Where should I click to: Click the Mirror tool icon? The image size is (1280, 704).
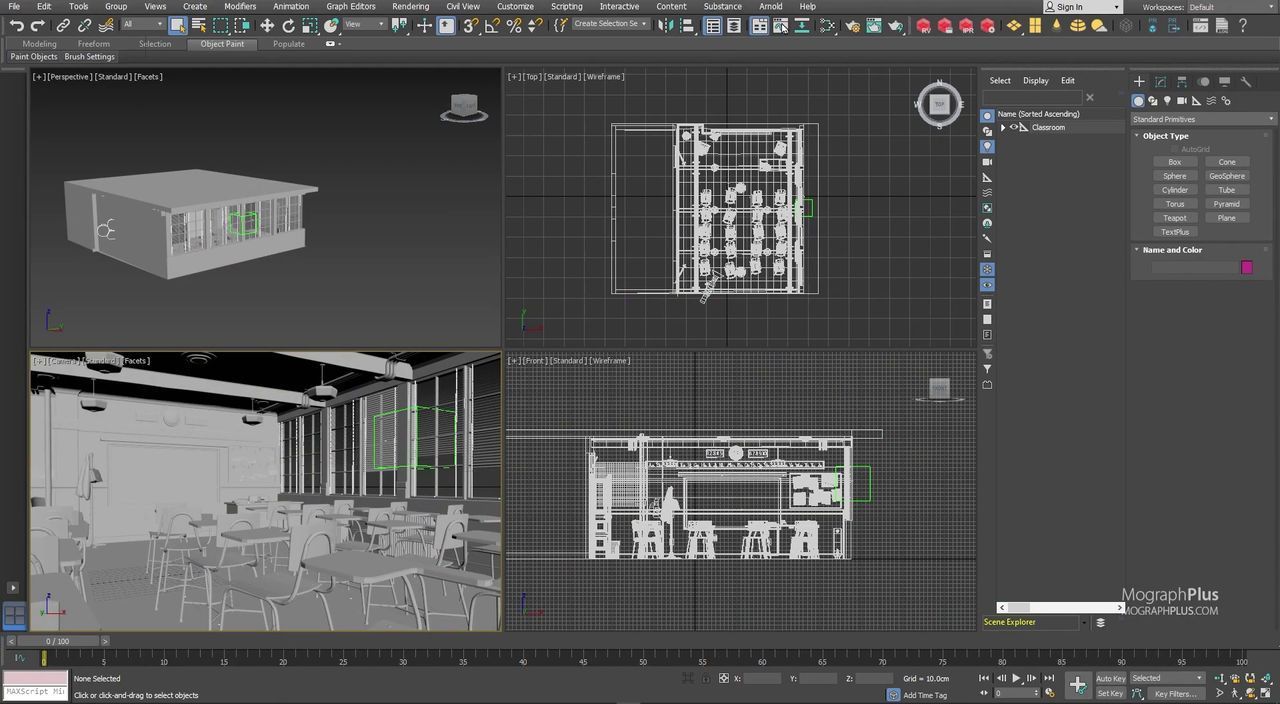[667, 26]
